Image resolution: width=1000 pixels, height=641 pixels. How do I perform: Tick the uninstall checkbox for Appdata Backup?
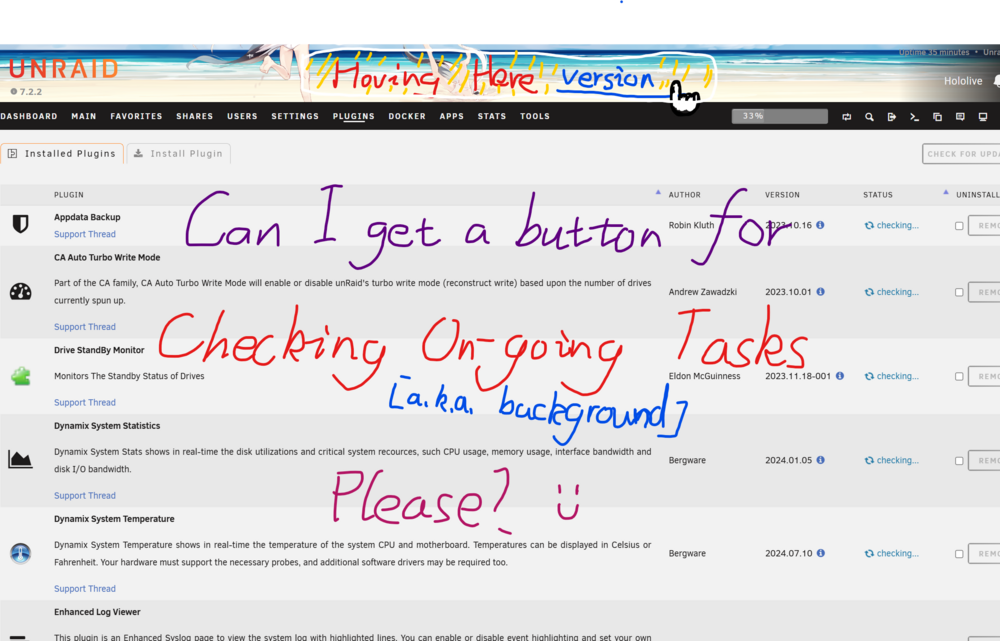point(959,226)
